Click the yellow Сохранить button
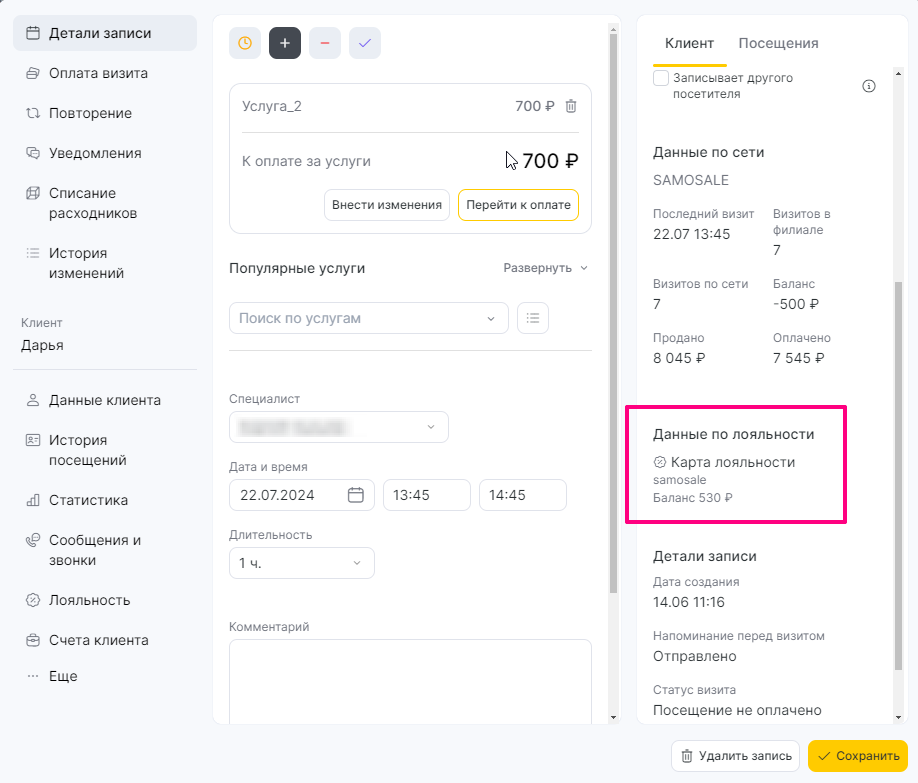Screen dimensions: 918x783 [x=858, y=756]
